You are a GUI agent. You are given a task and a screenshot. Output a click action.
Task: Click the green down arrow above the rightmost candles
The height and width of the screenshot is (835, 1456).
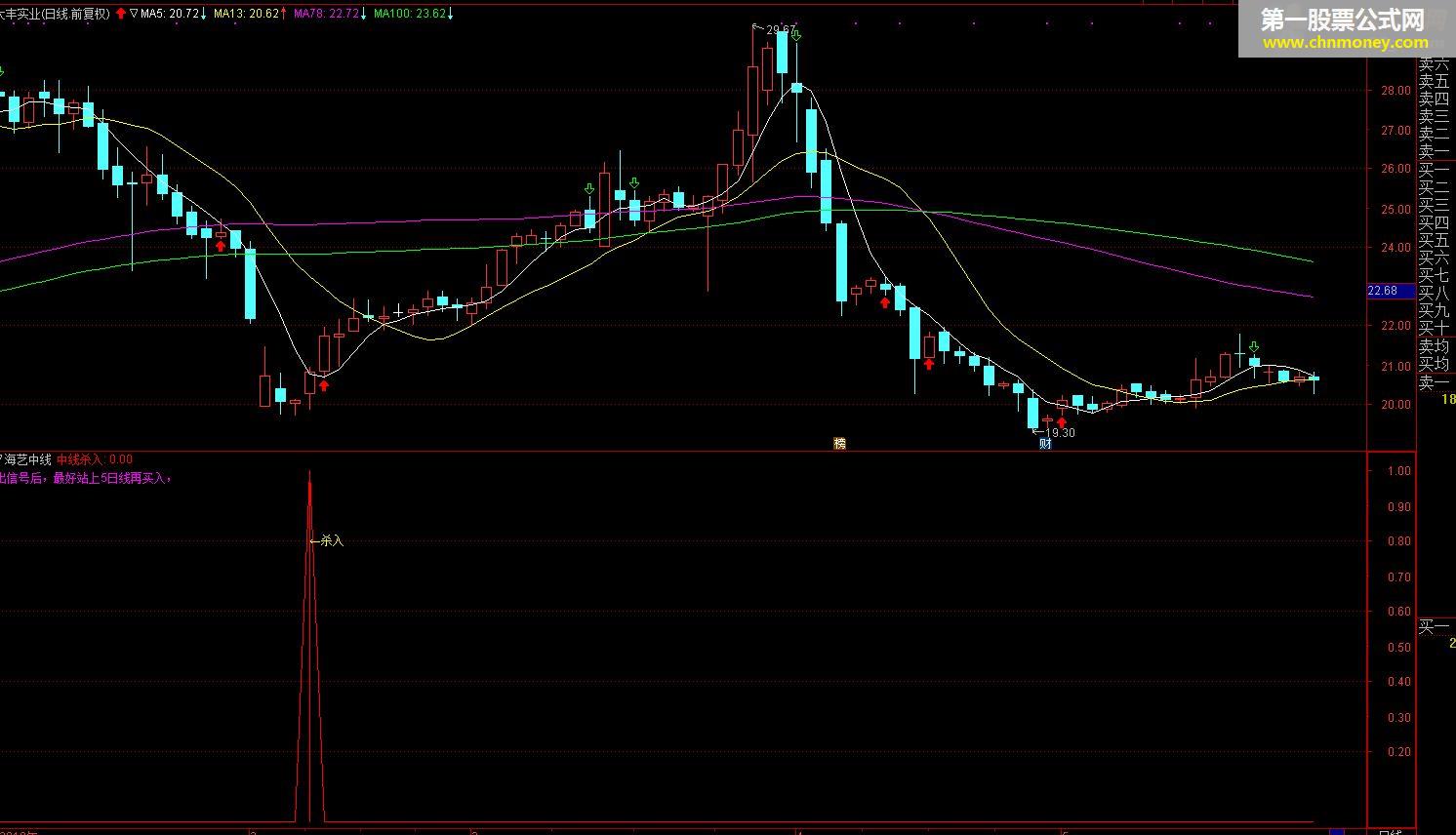(x=1254, y=347)
